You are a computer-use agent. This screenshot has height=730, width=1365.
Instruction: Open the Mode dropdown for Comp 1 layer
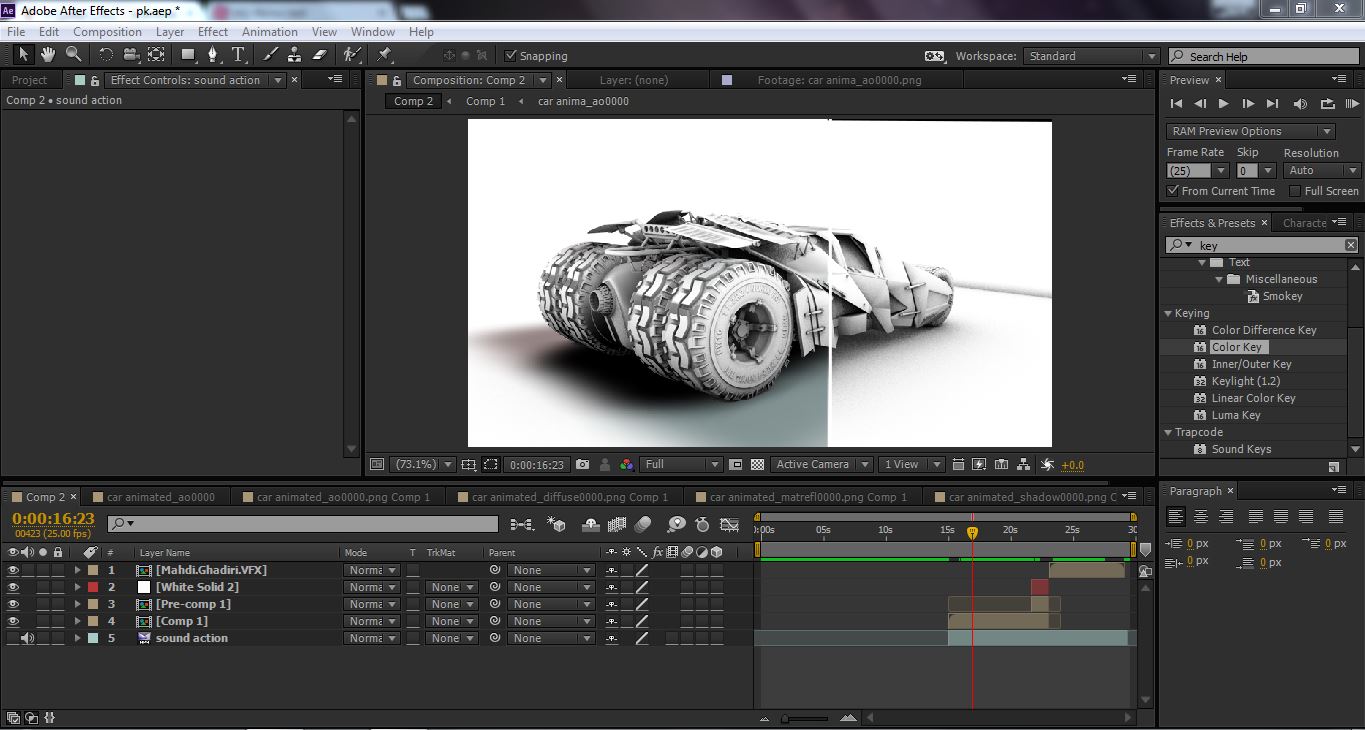[x=372, y=621]
